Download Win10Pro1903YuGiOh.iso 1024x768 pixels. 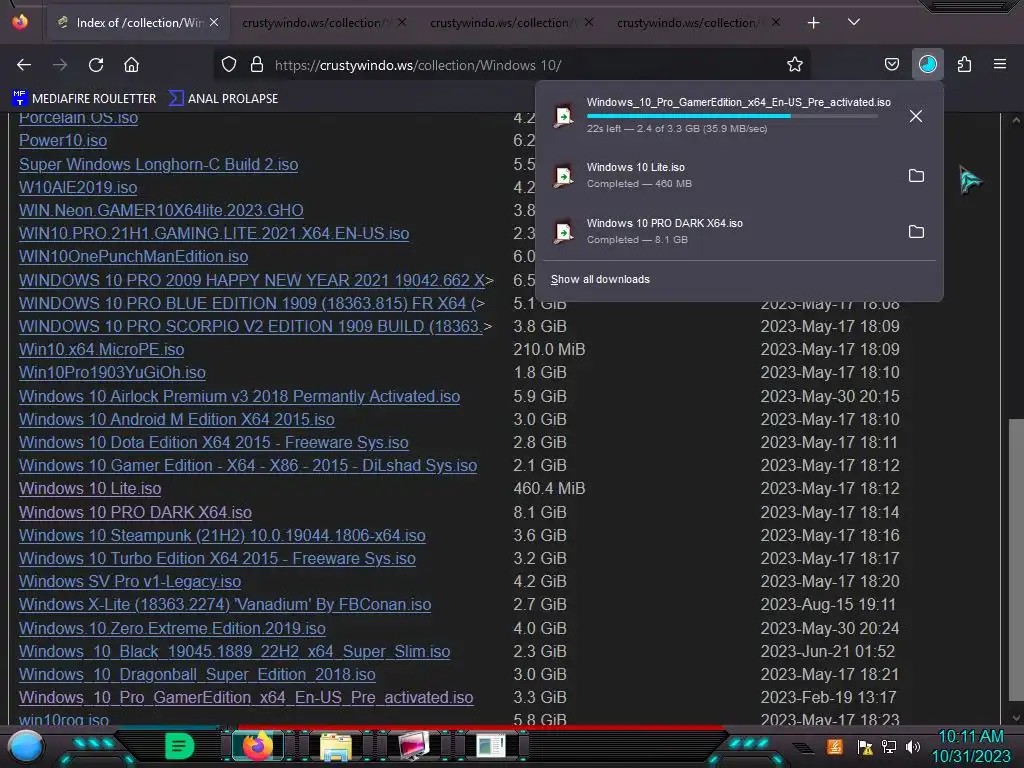pyautogui.click(x=112, y=372)
